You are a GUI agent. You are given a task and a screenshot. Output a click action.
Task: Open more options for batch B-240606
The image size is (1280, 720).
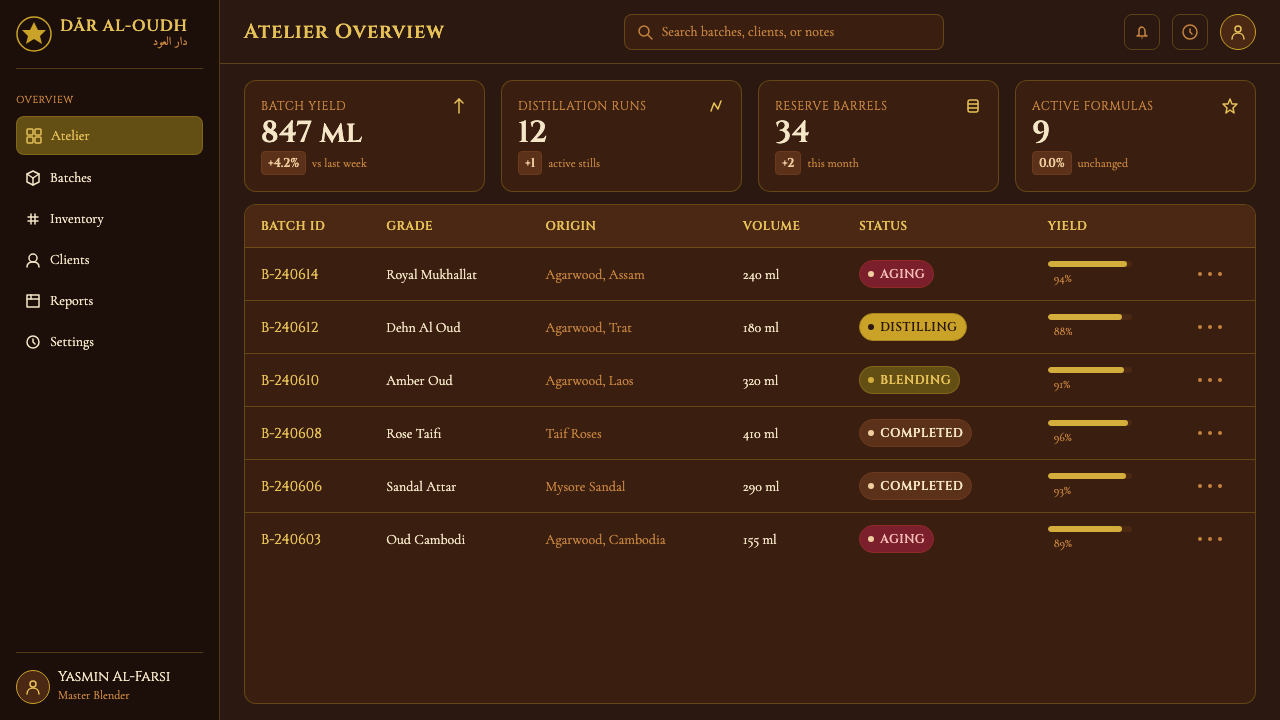click(x=1210, y=486)
